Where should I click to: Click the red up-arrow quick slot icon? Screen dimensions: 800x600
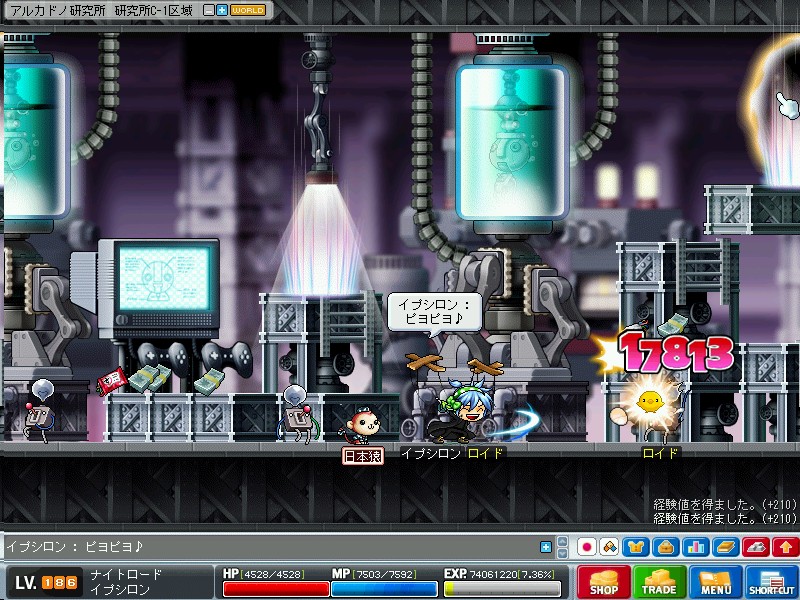[786, 547]
